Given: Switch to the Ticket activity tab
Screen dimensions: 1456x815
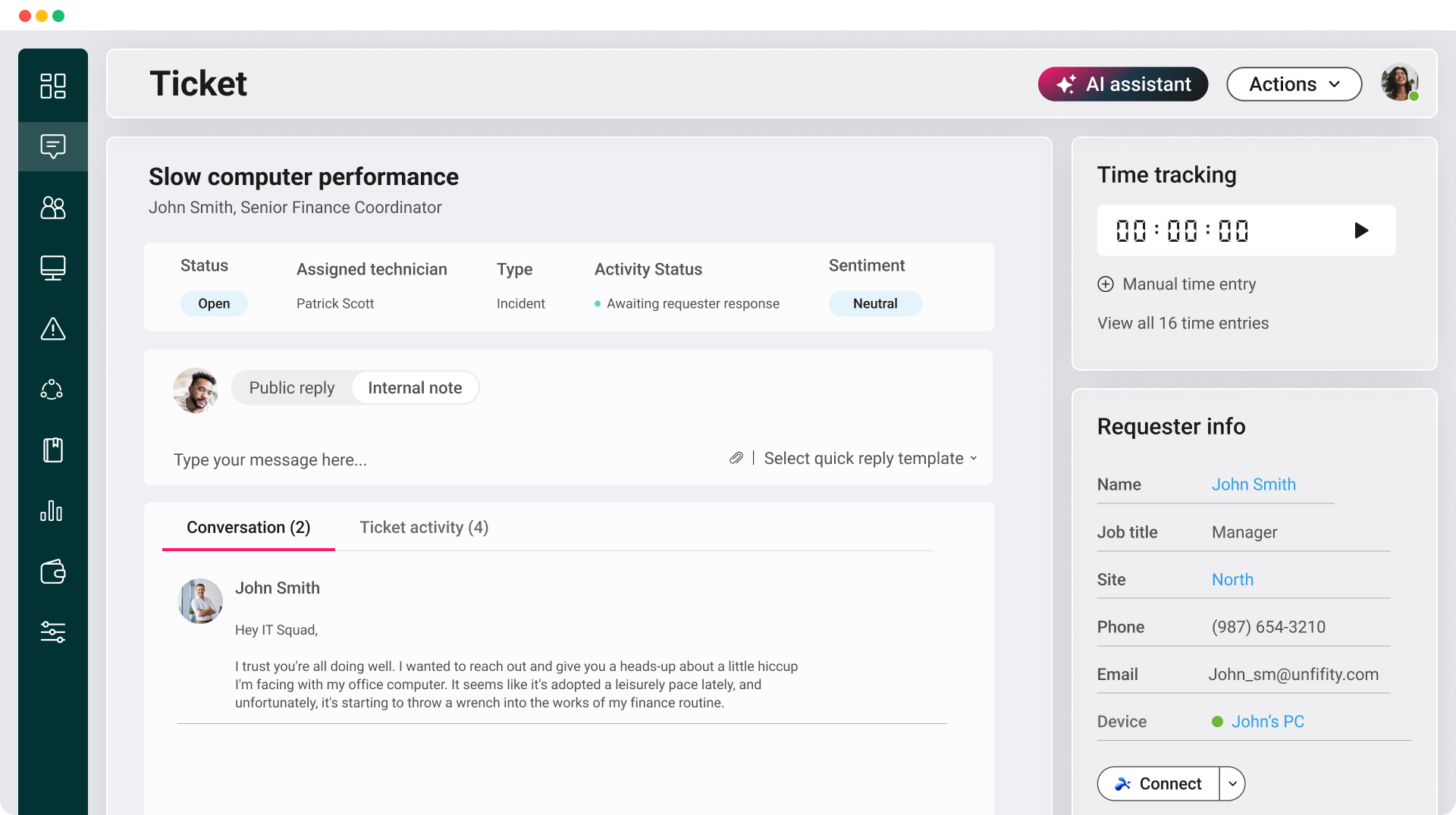Looking at the screenshot, I should 423,527.
